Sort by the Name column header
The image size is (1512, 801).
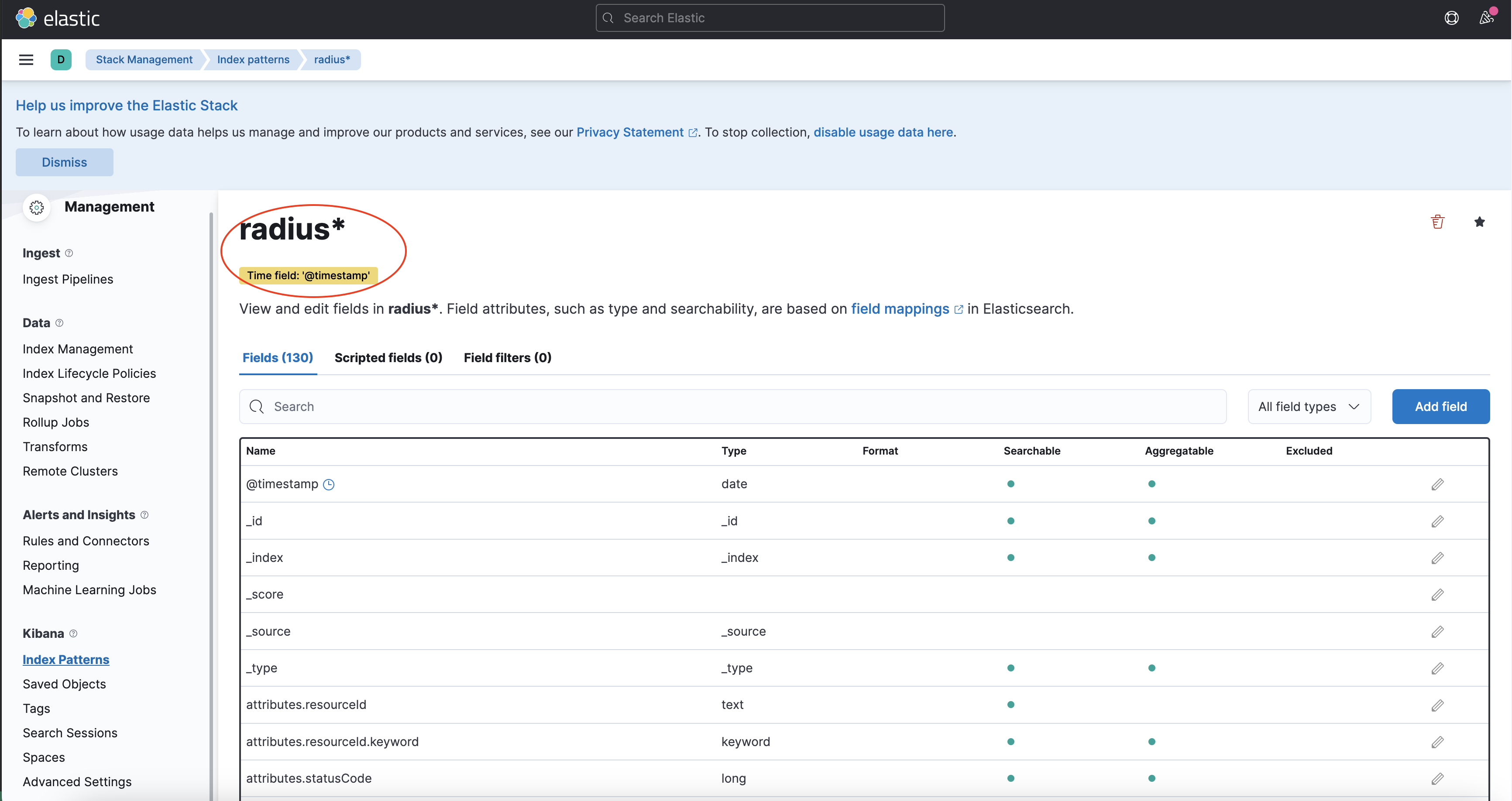261,451
